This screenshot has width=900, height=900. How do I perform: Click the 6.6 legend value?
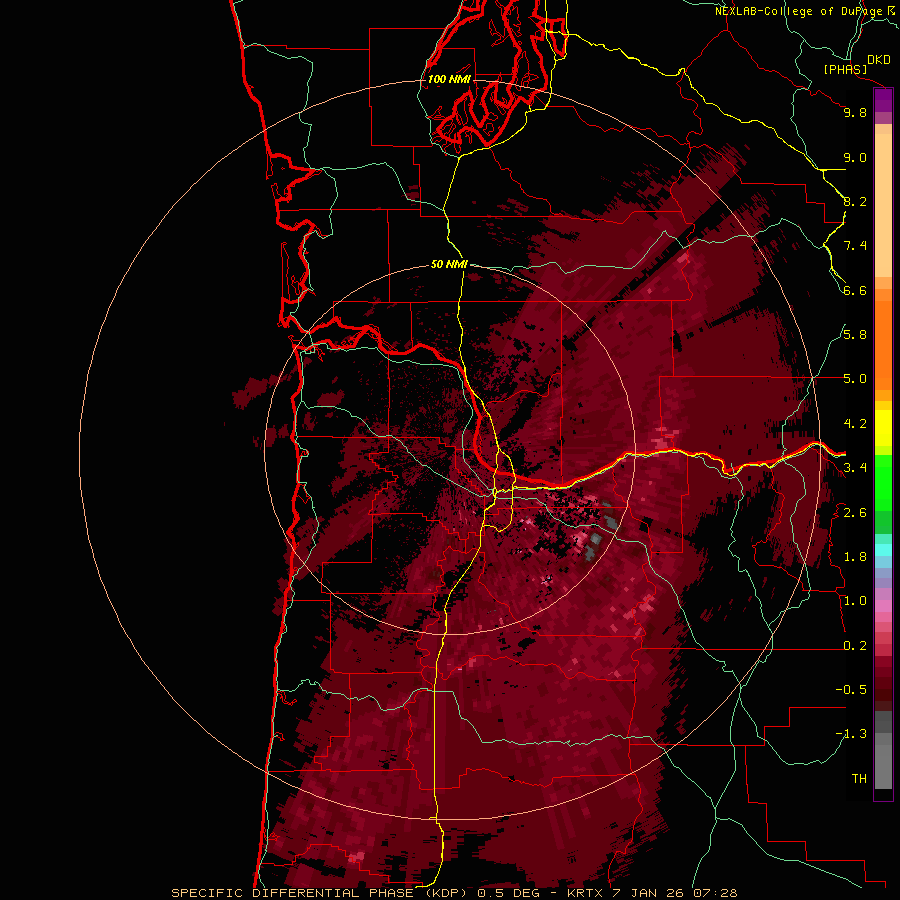click(855, 290)
